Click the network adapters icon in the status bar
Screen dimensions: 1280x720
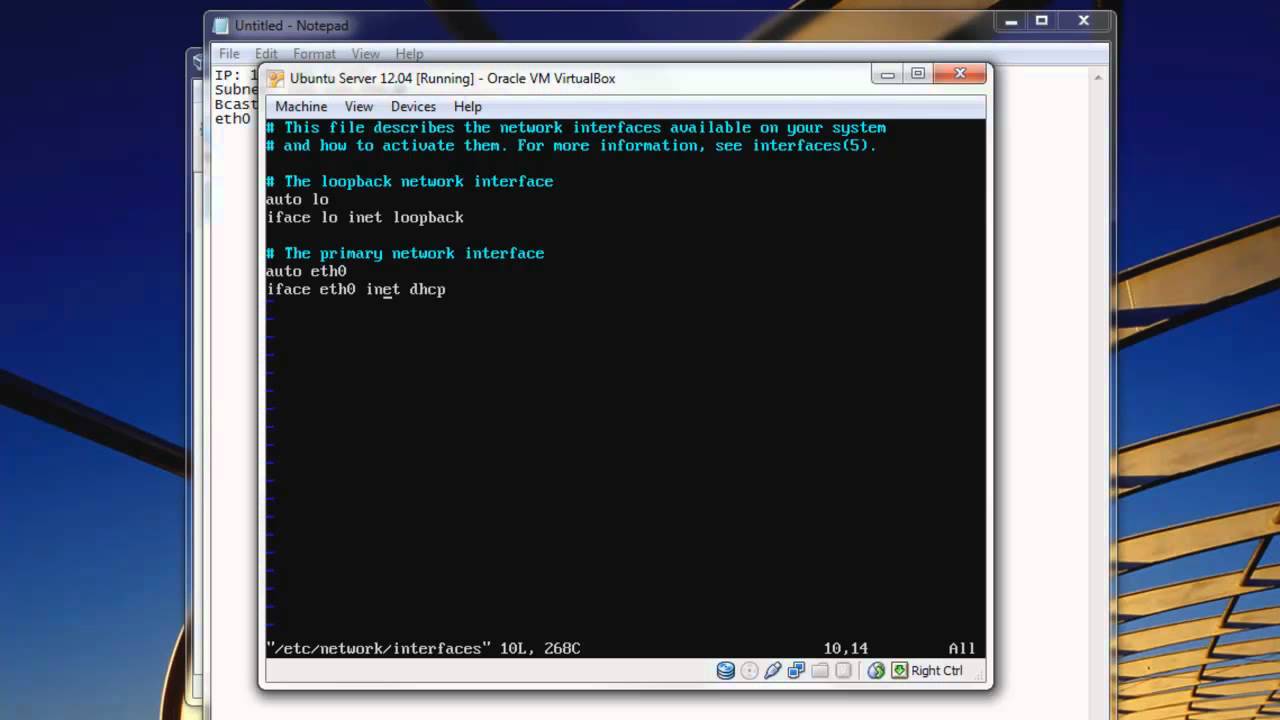[797, 671]
